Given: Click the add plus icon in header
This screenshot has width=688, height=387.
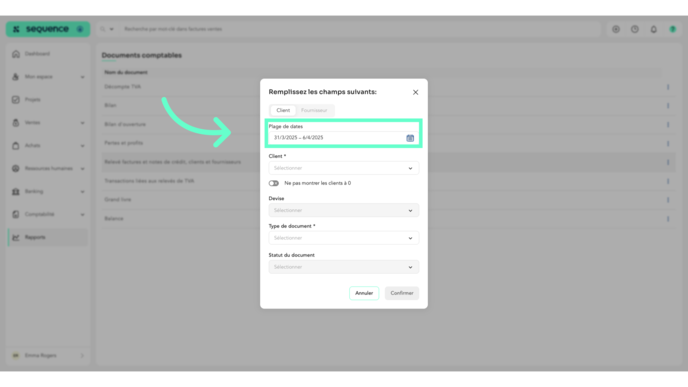Looking at the screenshot, I should pyautogui.click(x=616, y=29).
